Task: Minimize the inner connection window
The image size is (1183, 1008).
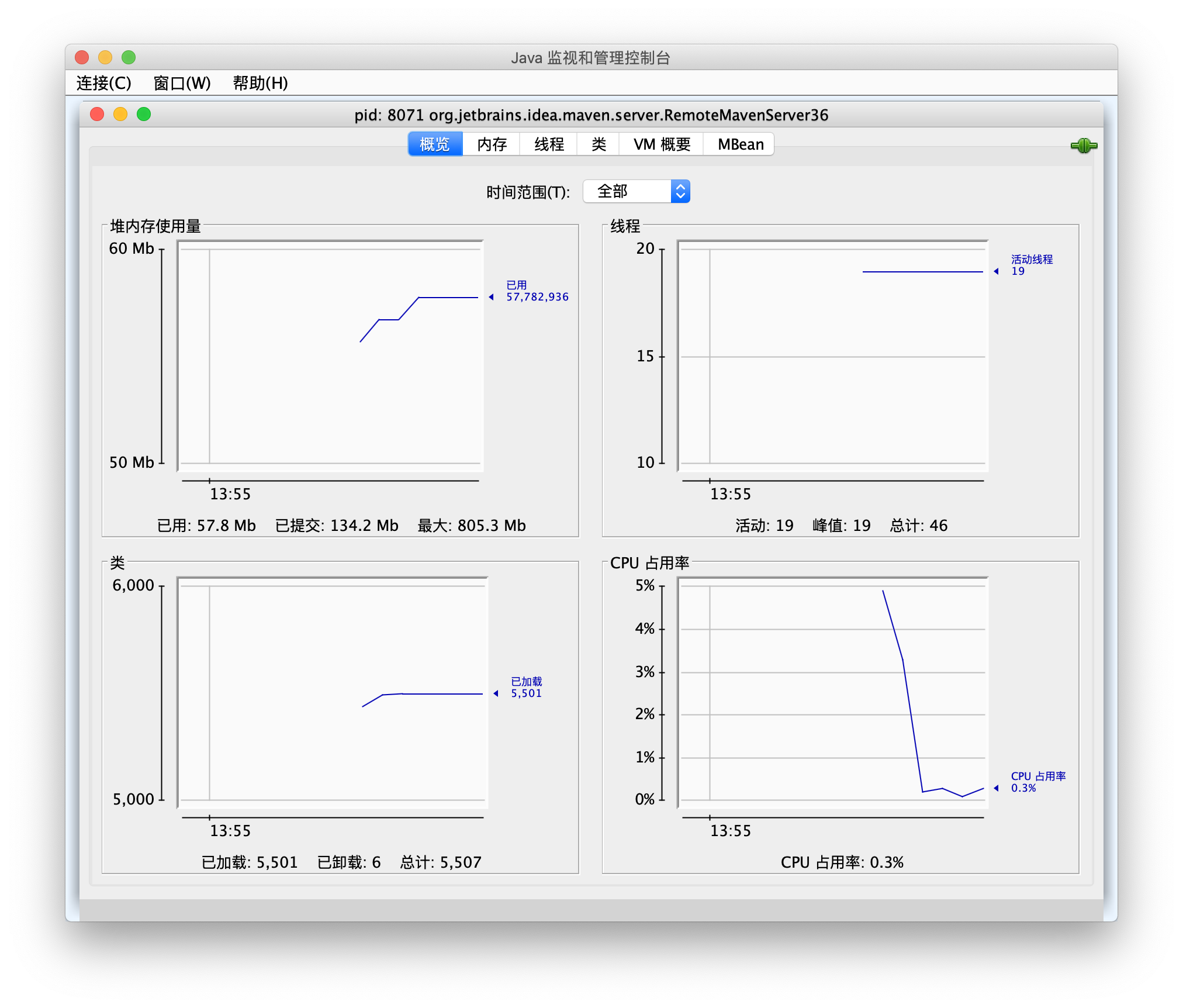Action: 120,115
